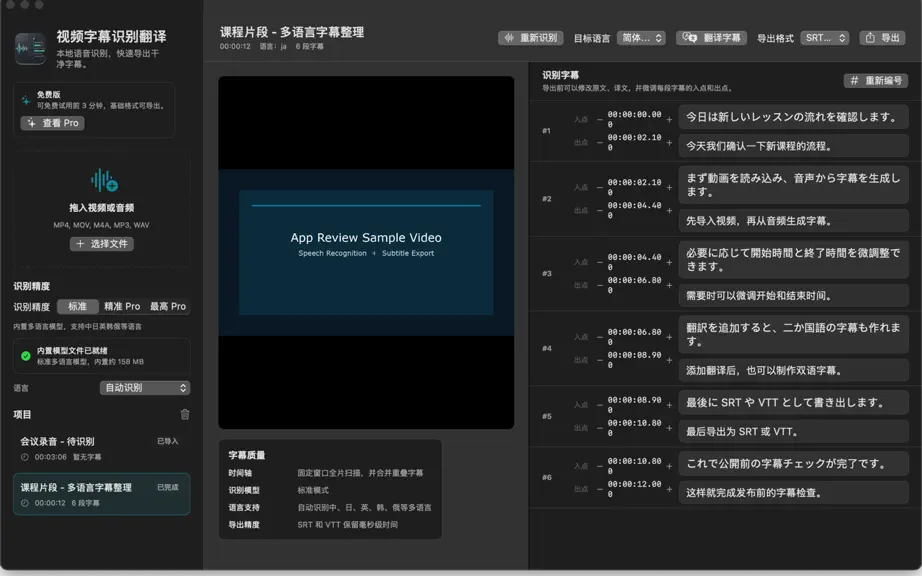Decrease out-point of subtitle #3
The image size is (922, 576).
(599, 285)
